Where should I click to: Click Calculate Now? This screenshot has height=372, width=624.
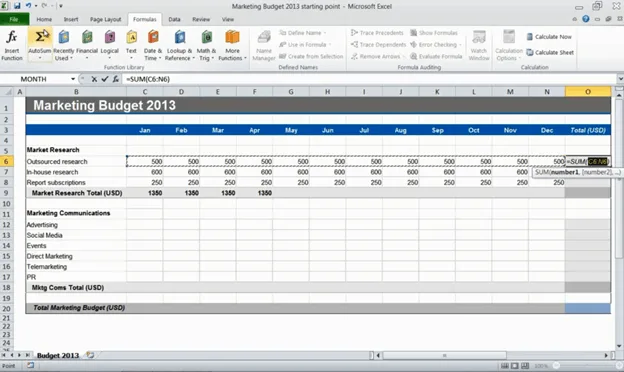click(x=549, y=37)
